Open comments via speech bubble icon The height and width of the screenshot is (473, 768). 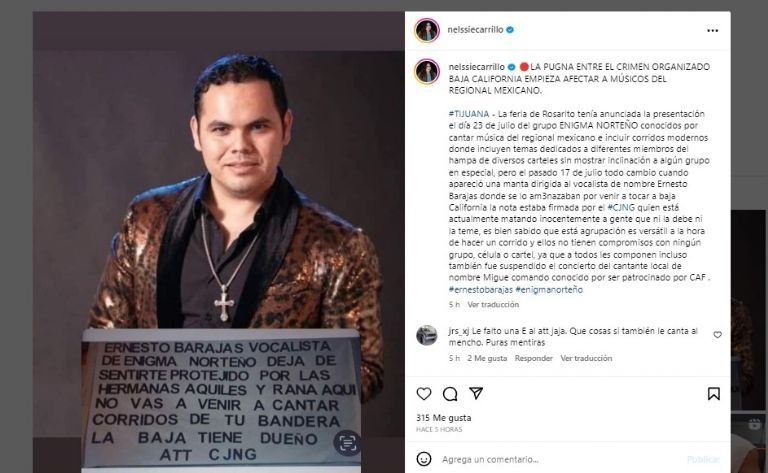point(450,394)
